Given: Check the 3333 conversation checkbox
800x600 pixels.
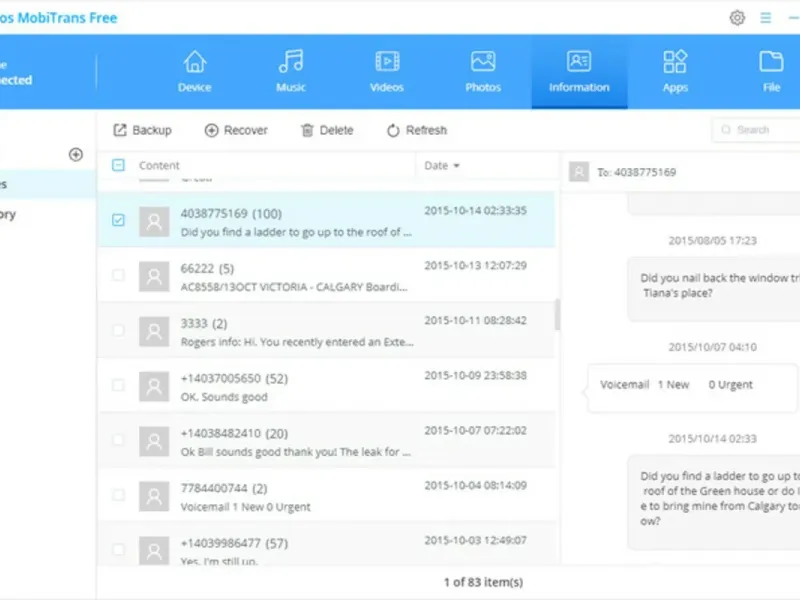Looking at the screenshot, I should tap(118, 330).
